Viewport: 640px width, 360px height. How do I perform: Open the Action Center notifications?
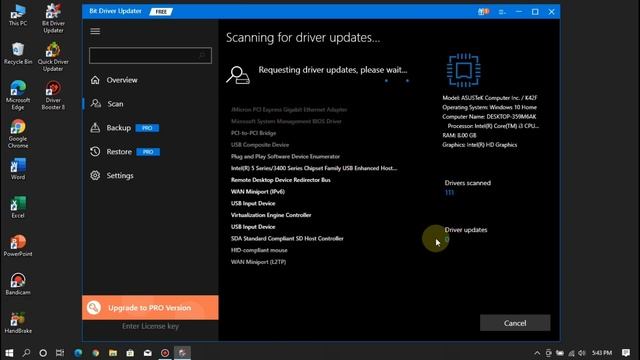pos(626,353)
